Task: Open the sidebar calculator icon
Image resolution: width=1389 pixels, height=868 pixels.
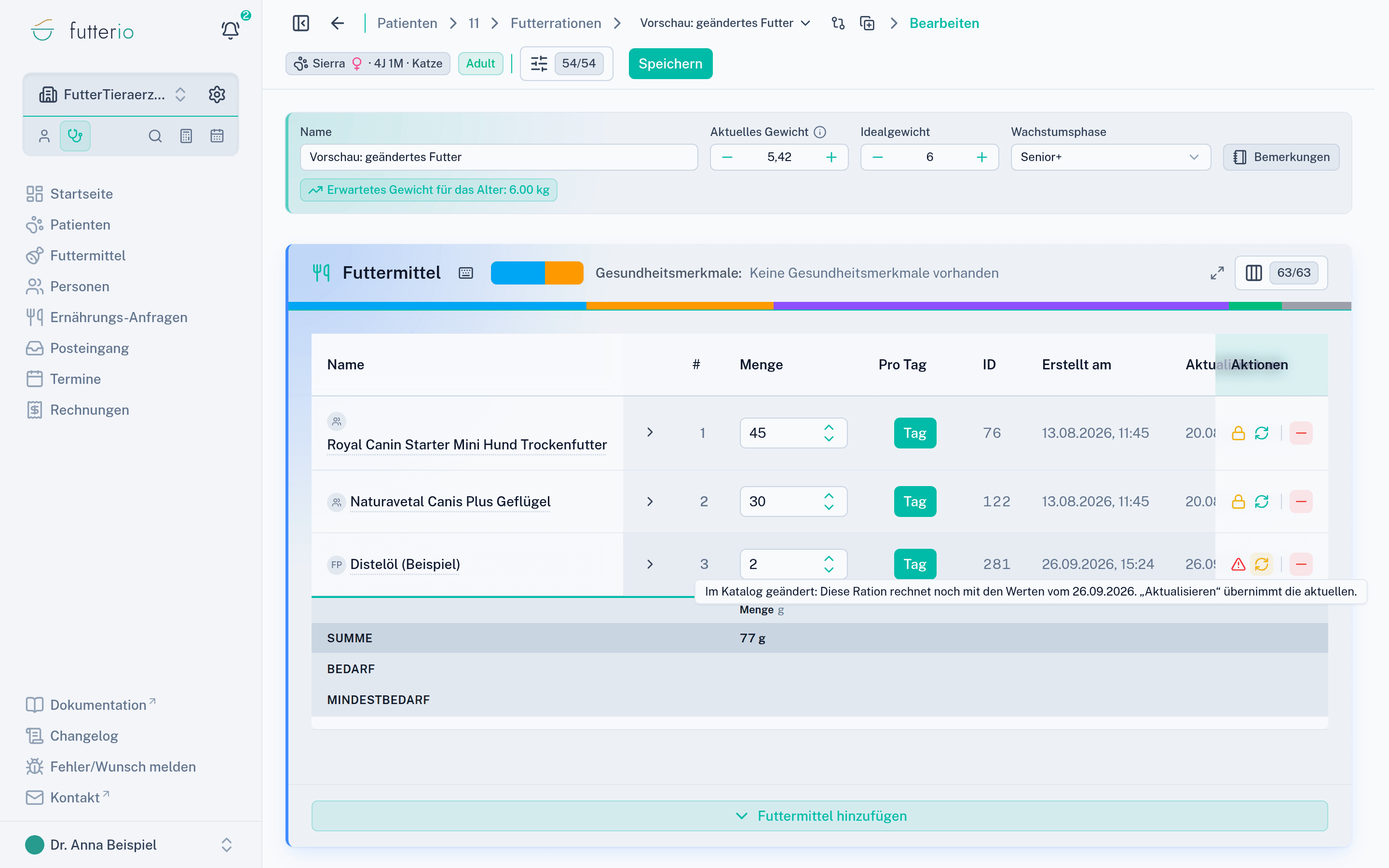Action: (186, 136)
